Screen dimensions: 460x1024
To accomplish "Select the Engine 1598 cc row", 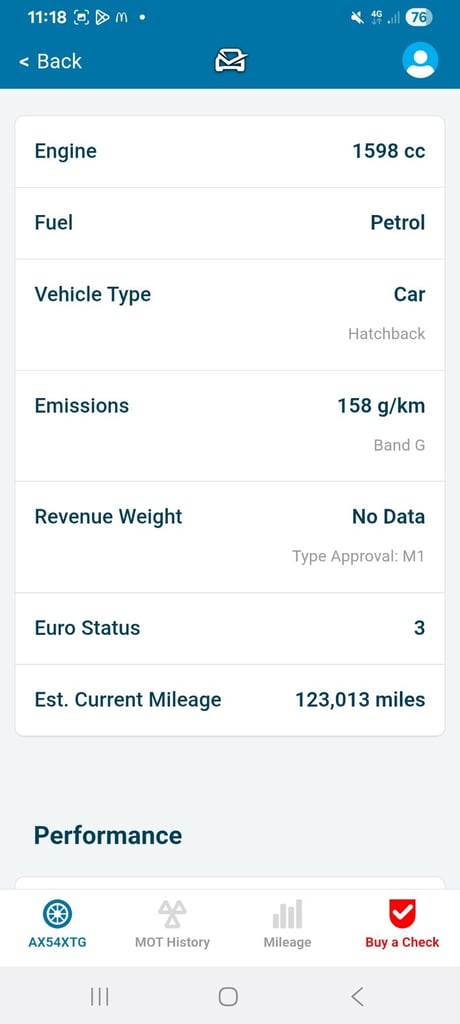I will [x=230, y=152].
